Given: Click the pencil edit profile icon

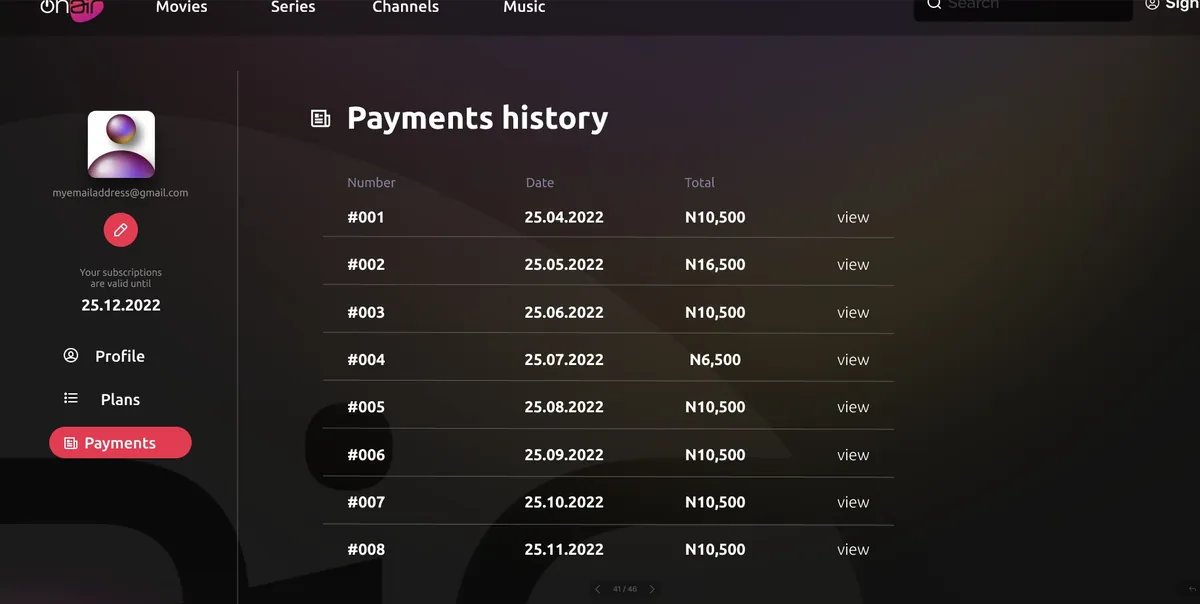Looking at the screenshot, I should [x=121, y=230].
